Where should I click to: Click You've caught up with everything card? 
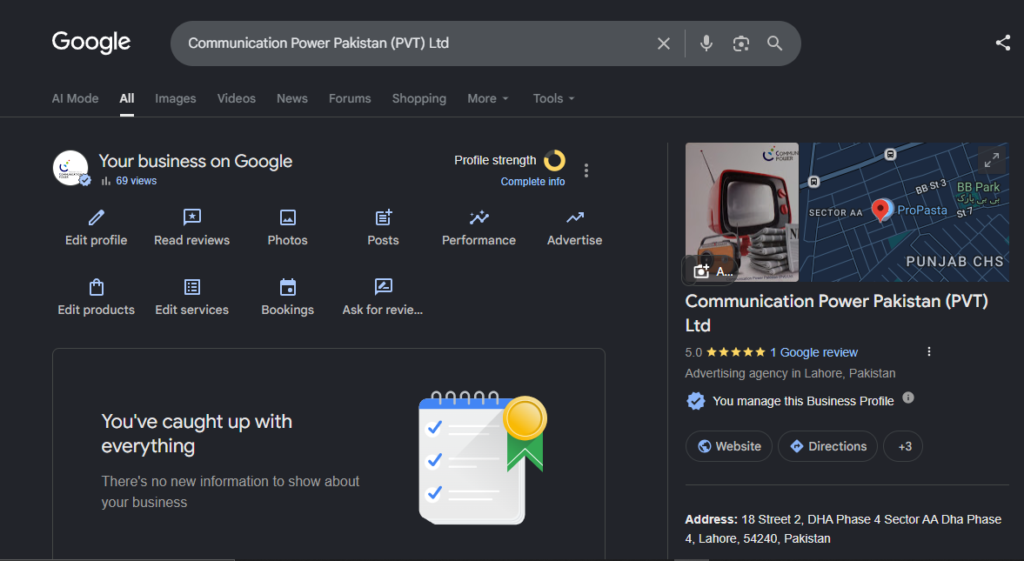point(328,455)
